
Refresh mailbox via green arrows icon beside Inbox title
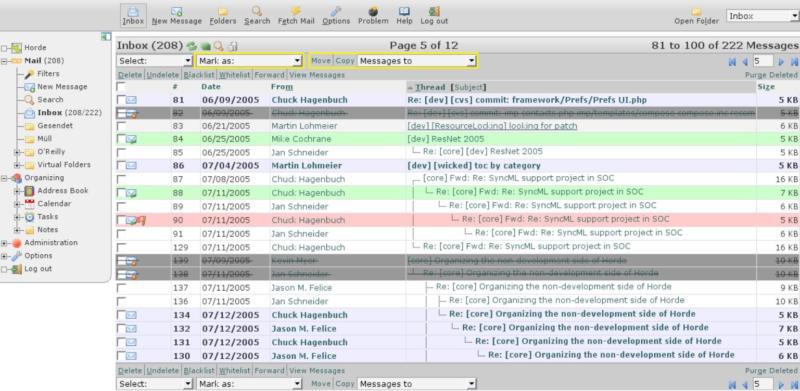[192, 46]
